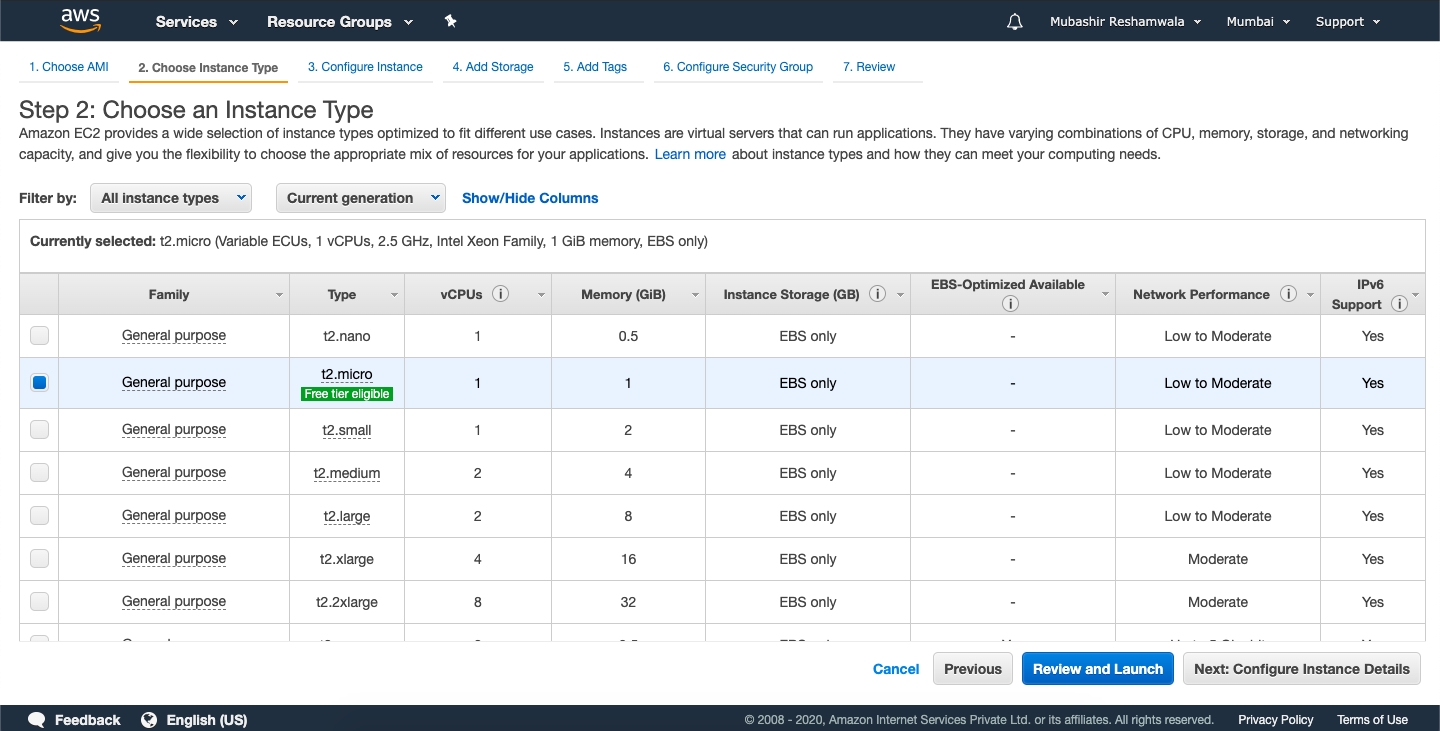Open the Support dropdown menu
Viewport: 1440px width, 731px height.
point(1348,21)
